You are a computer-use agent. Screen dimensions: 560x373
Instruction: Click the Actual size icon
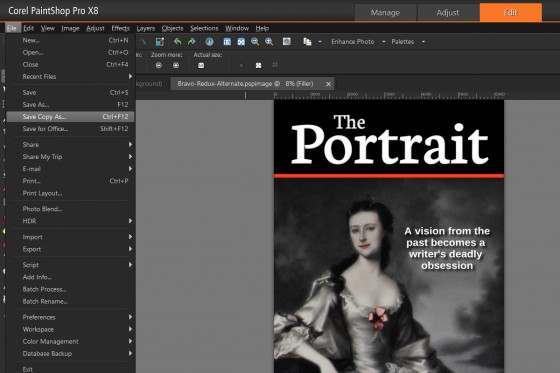(201, 65)
